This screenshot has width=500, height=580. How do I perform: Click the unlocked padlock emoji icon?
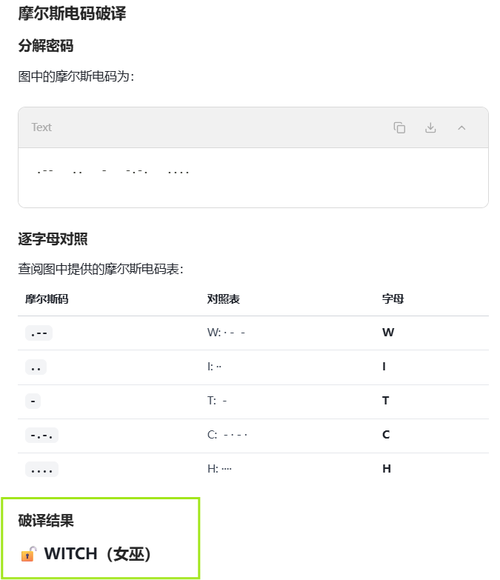[28, 554]
